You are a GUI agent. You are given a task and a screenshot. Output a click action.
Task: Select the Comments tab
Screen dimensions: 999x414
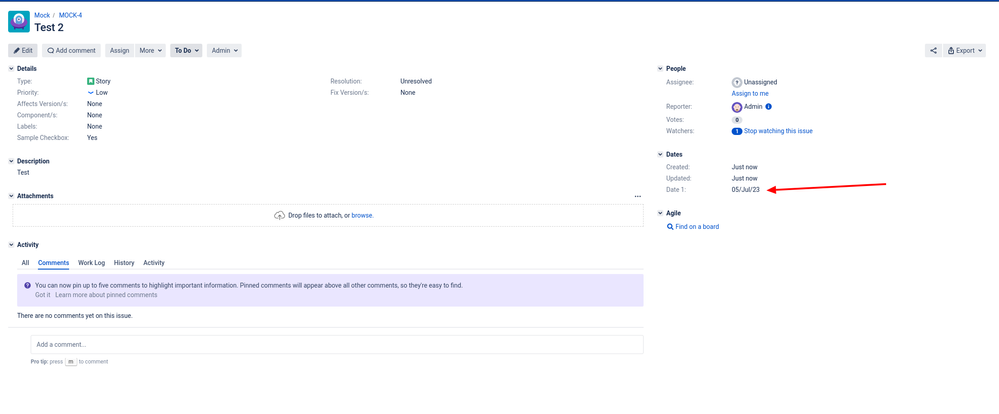(54, 262)
